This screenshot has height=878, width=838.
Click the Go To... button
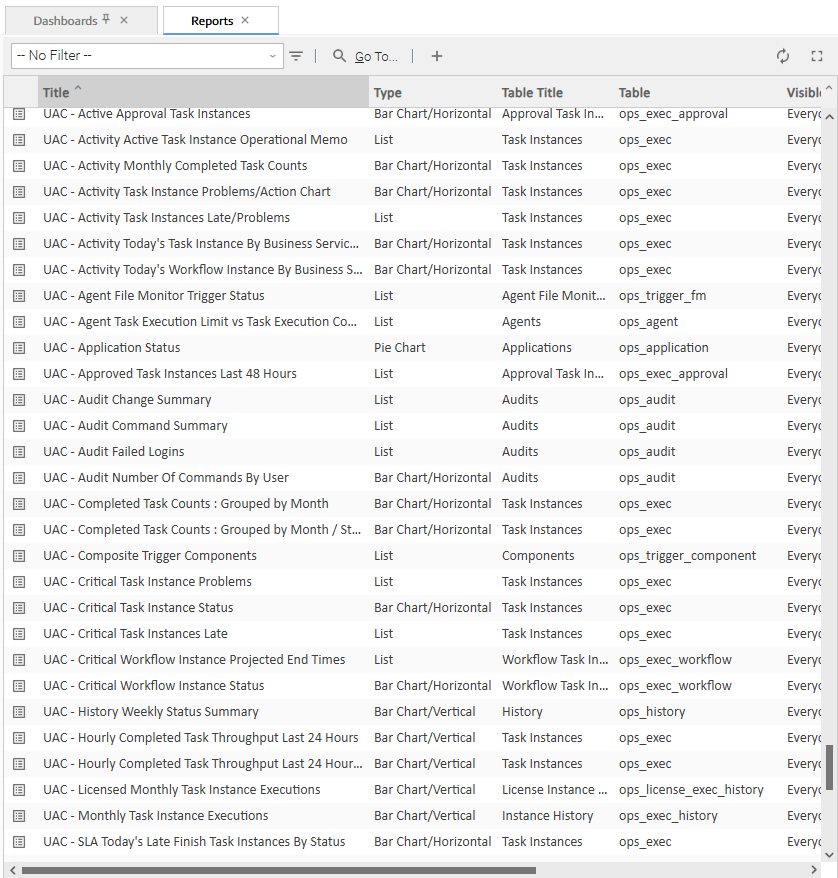click(366, 57)
